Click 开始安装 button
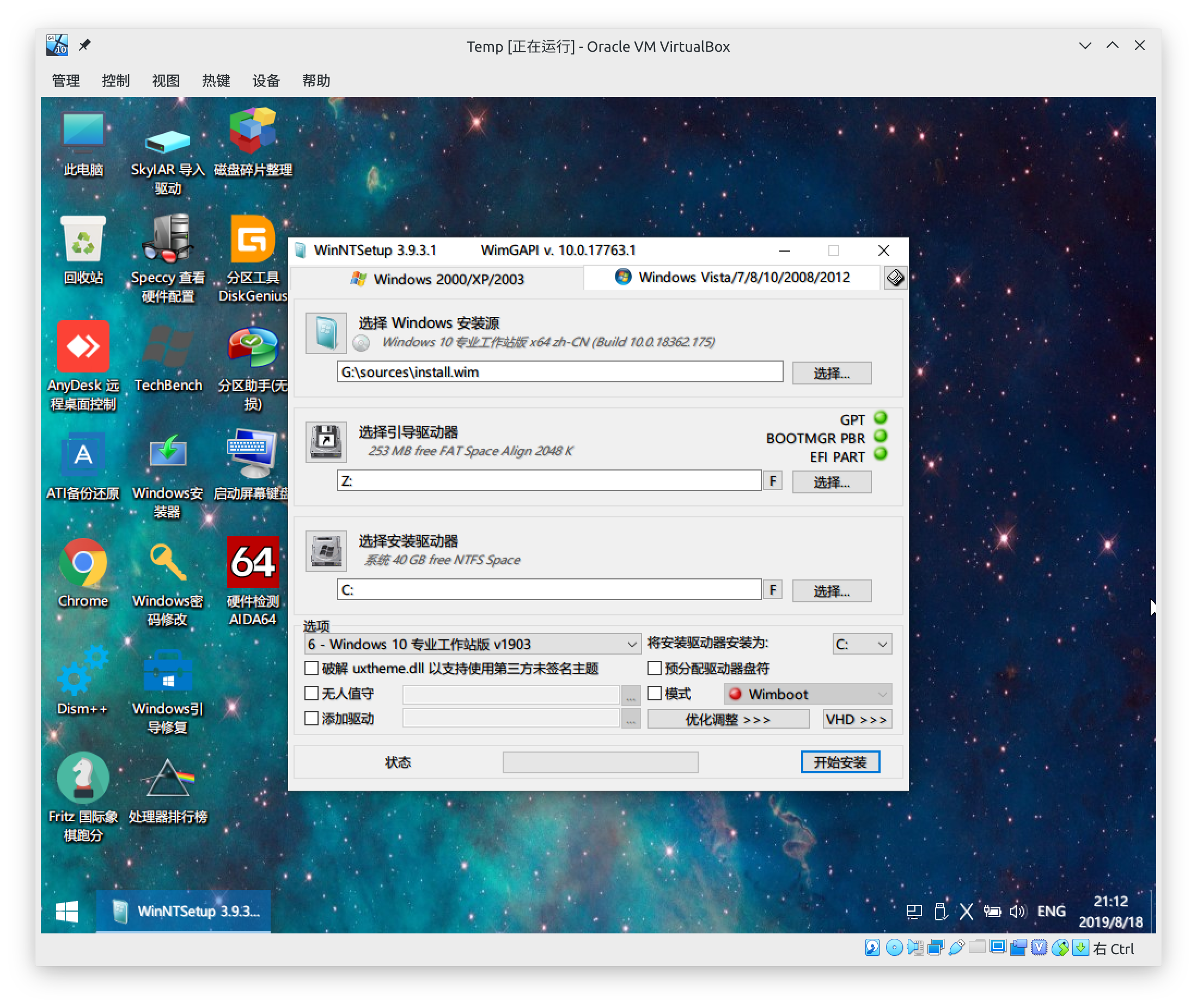1197x1008 pixels. tap(840, 762)
